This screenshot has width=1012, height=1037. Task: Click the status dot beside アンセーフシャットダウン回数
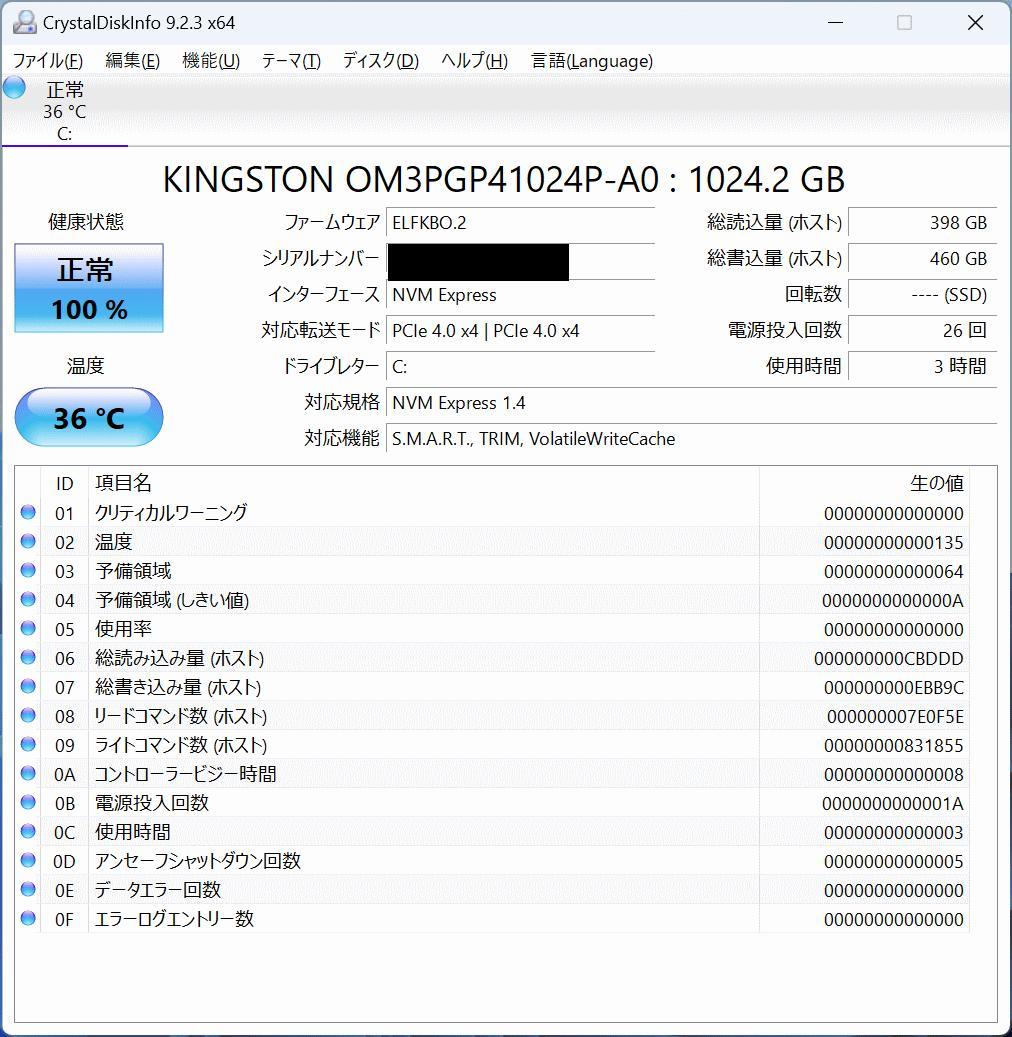pyautogui.click(x=28, y=860)
